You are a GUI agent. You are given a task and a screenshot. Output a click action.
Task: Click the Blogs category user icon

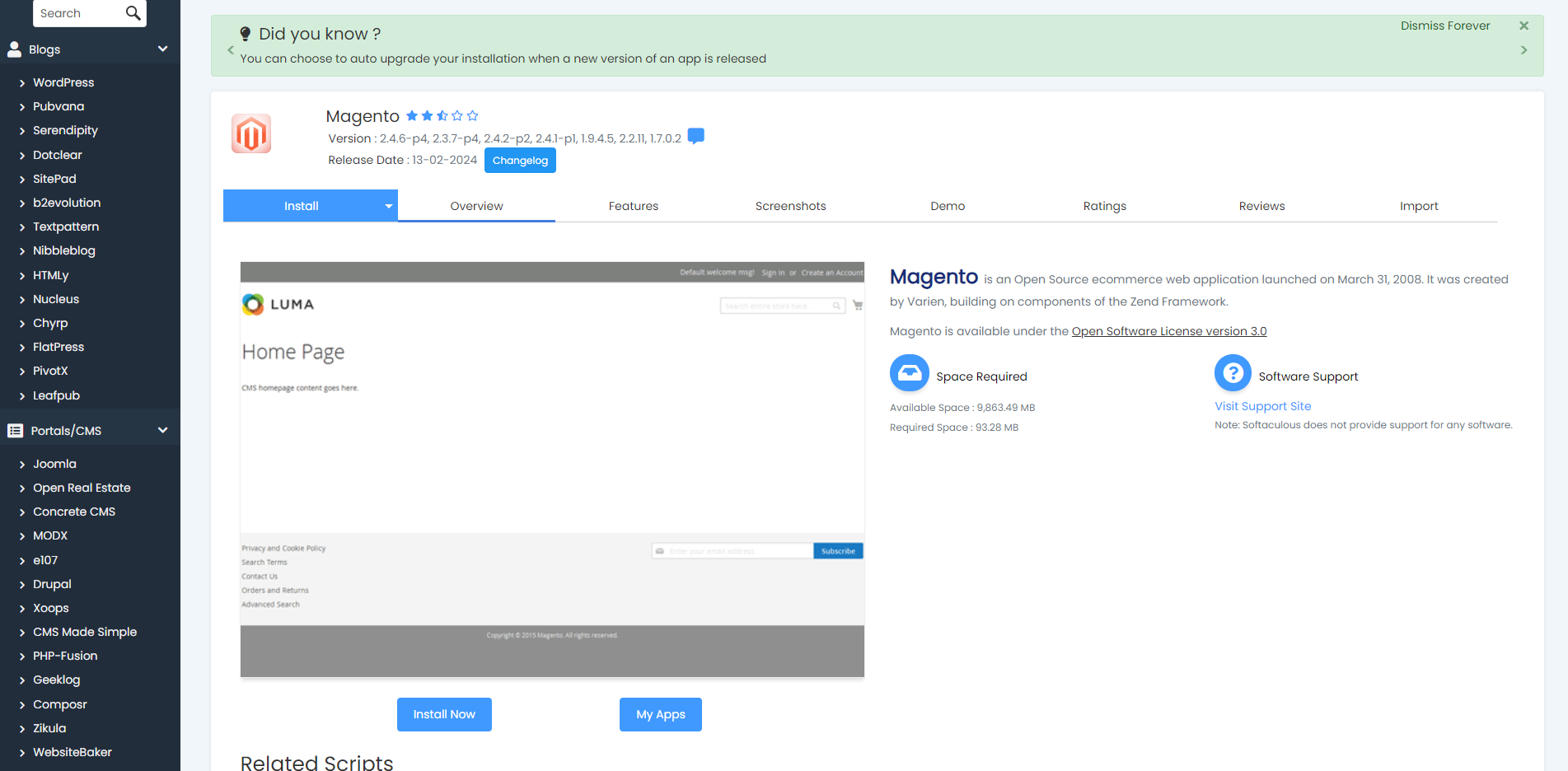tap(14, 49)
